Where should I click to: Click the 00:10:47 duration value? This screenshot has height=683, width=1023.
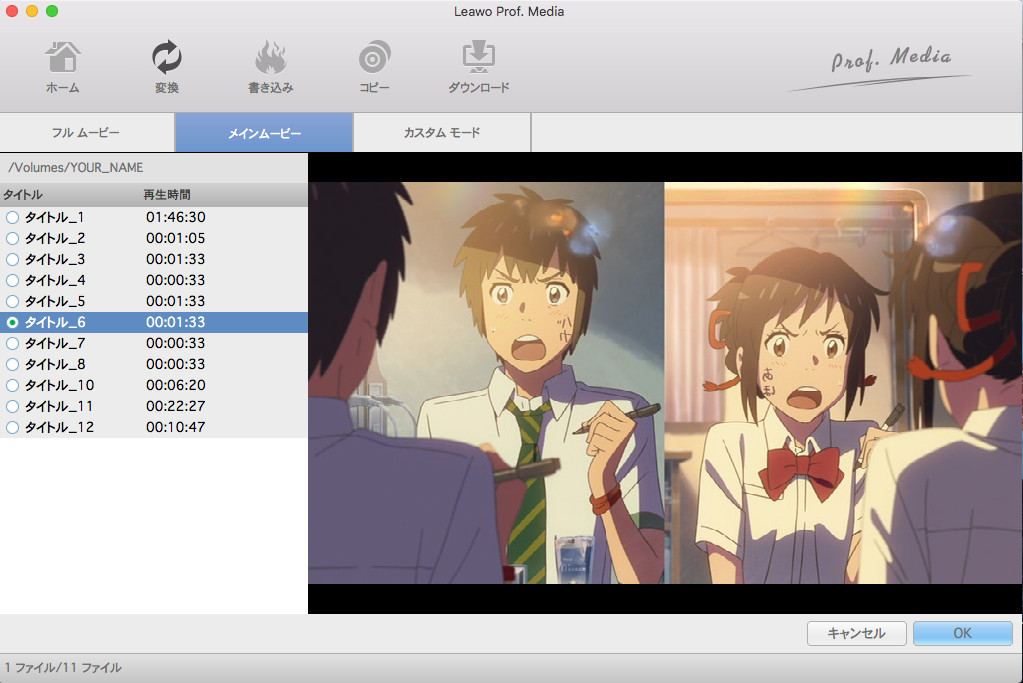pos(176,427)
